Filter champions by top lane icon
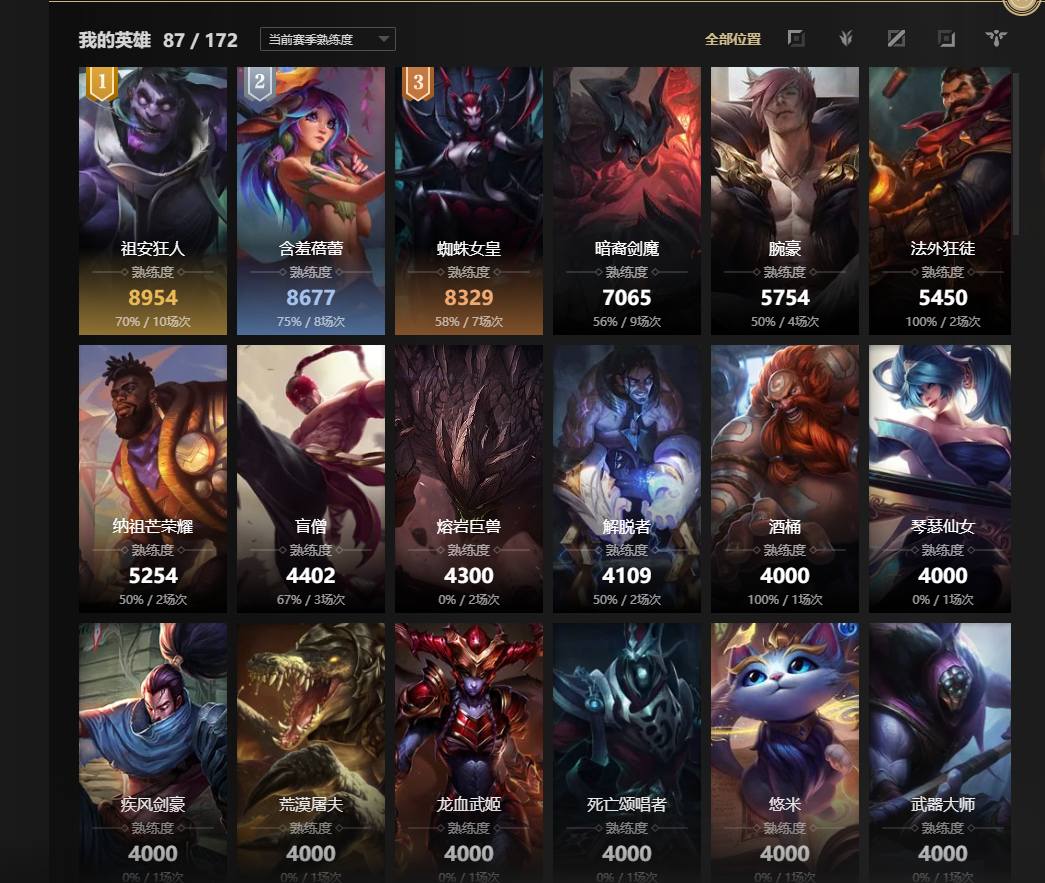 (796, 39)
